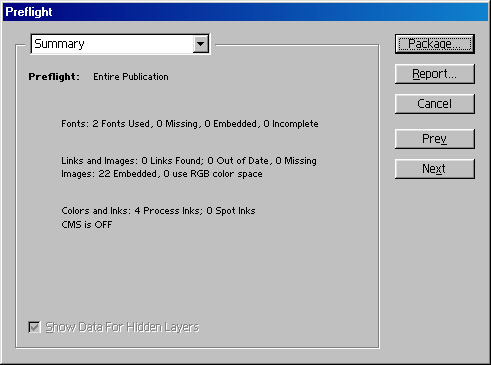Click the Show Data For Hidden Layers label
This screenshot has height=365, width=491.
(x=122, y=327)
